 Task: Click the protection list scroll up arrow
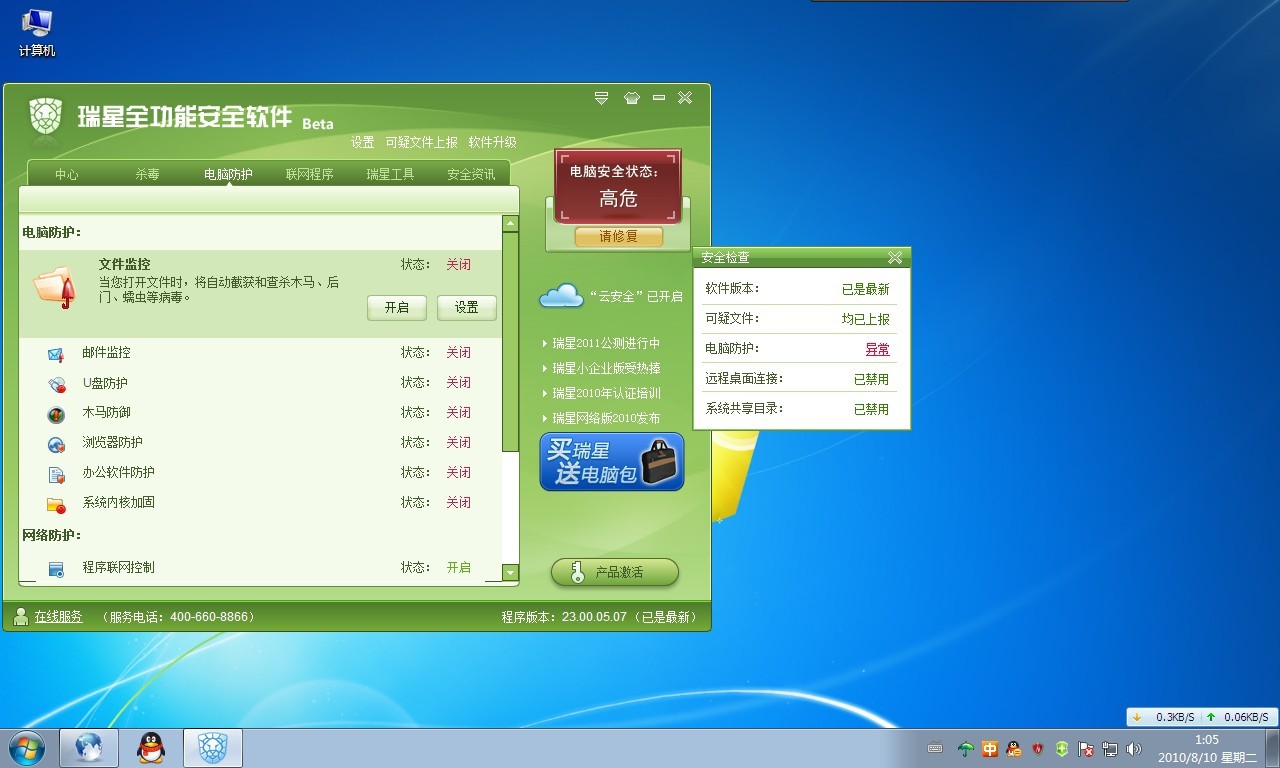point(510,224)
